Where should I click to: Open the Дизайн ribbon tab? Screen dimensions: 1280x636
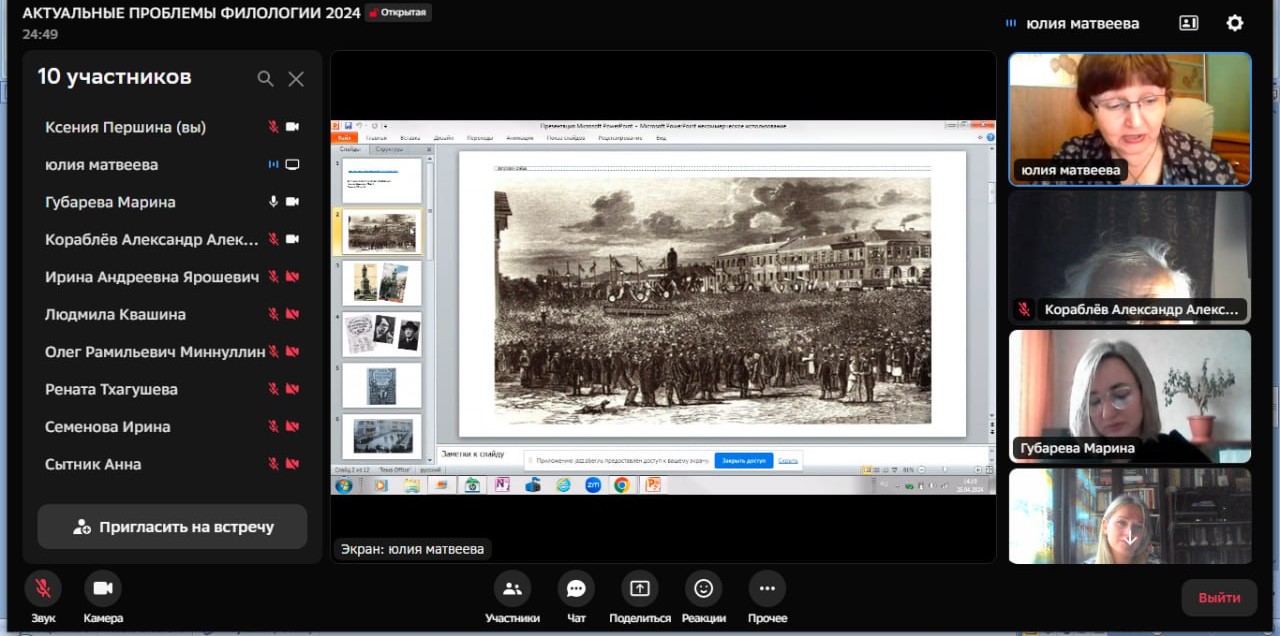(444, 138)
